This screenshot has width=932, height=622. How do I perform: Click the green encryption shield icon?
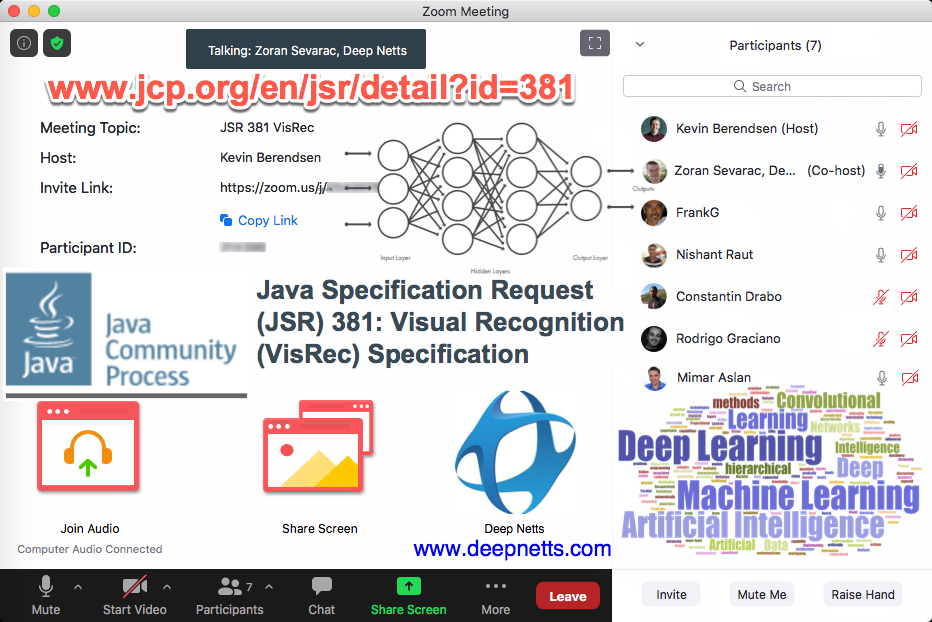[57, 43]
